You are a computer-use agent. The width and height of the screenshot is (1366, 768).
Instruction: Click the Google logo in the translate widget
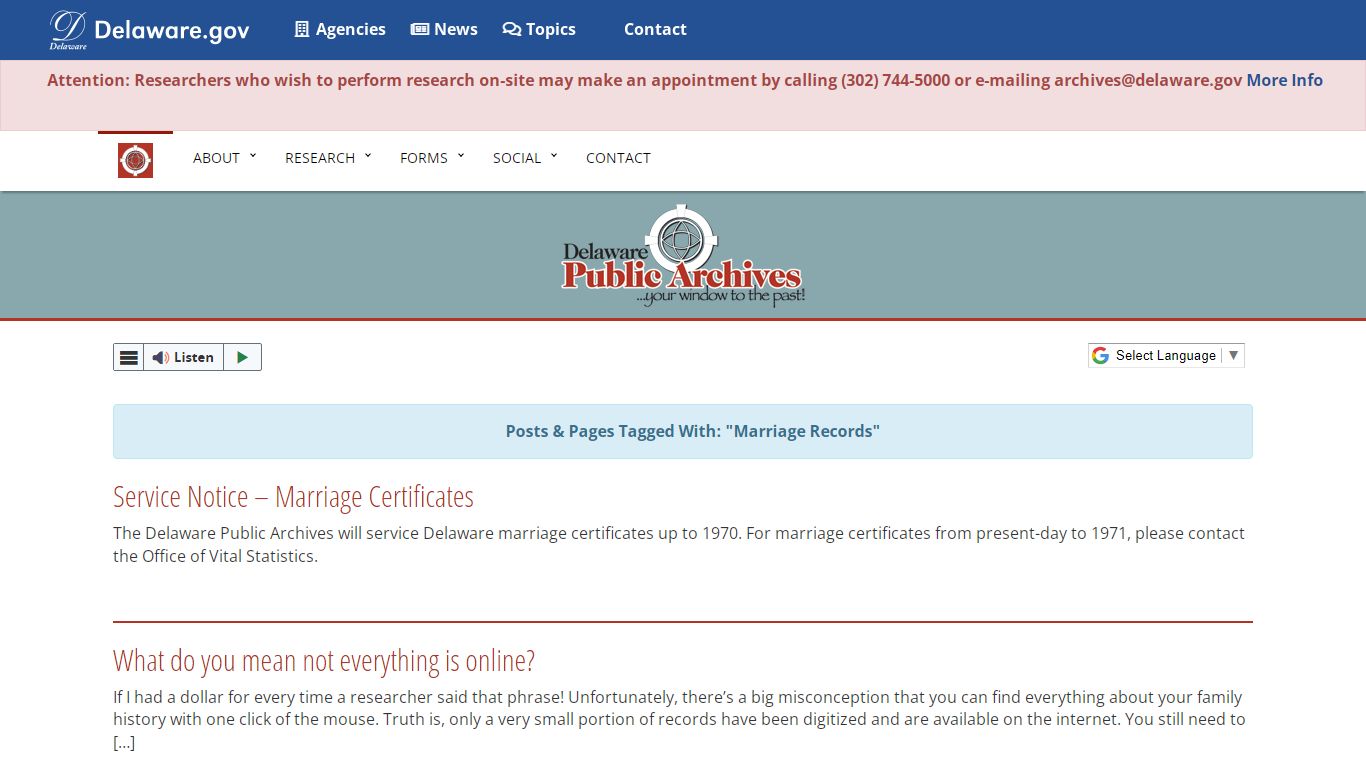tap(1100, 355)
